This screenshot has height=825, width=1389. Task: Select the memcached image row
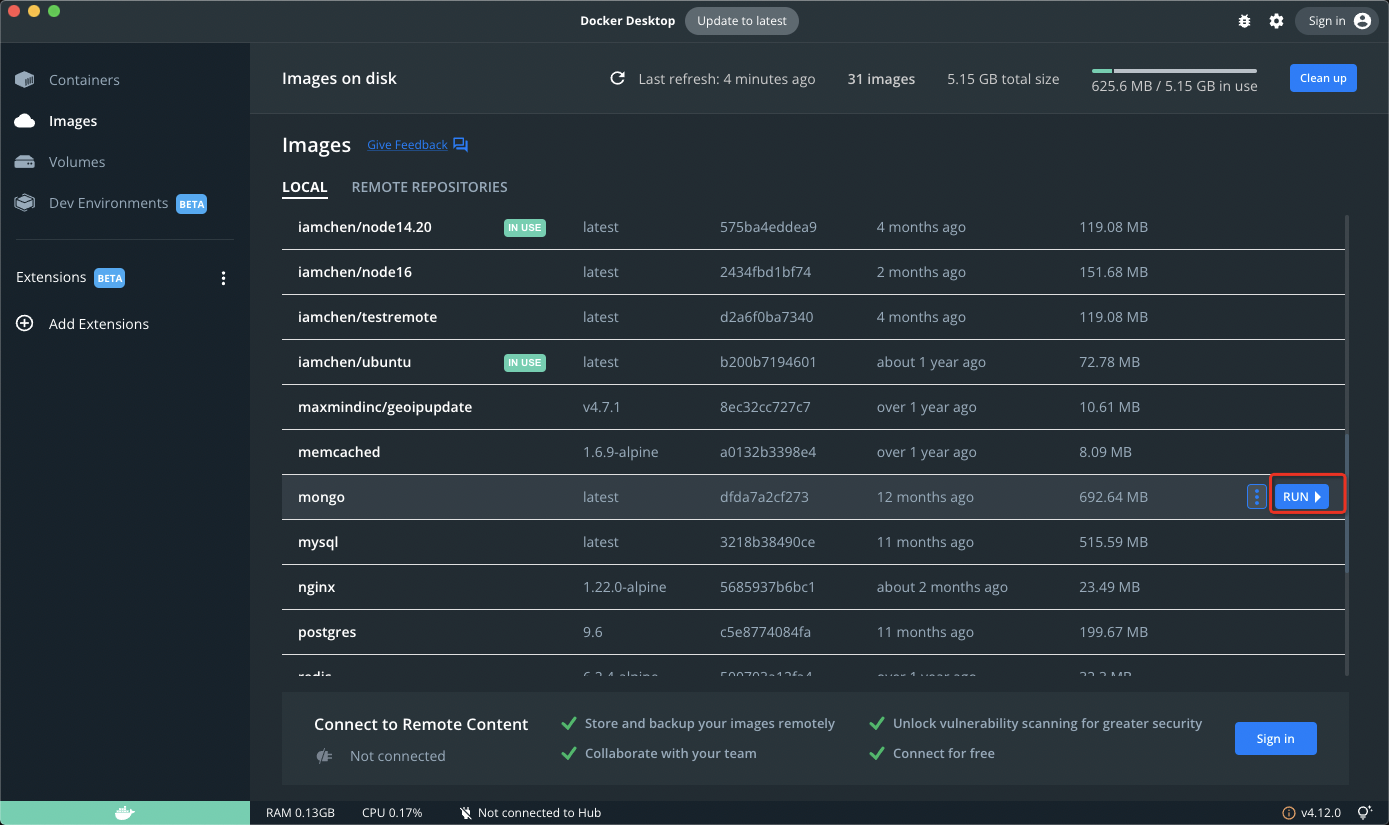[813, 452]
